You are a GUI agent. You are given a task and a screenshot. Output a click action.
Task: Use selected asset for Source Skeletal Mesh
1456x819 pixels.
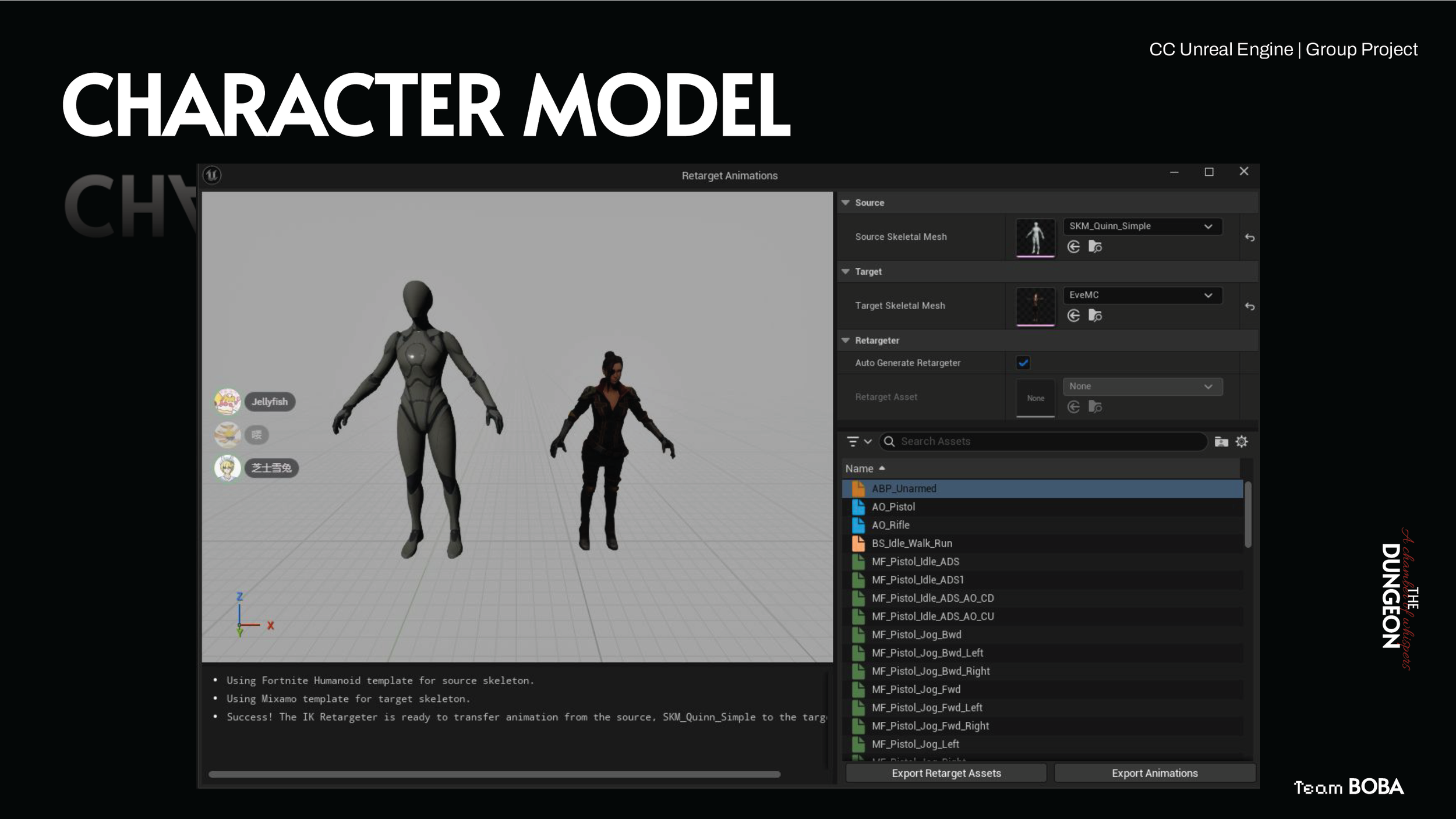pos(1073,247)
